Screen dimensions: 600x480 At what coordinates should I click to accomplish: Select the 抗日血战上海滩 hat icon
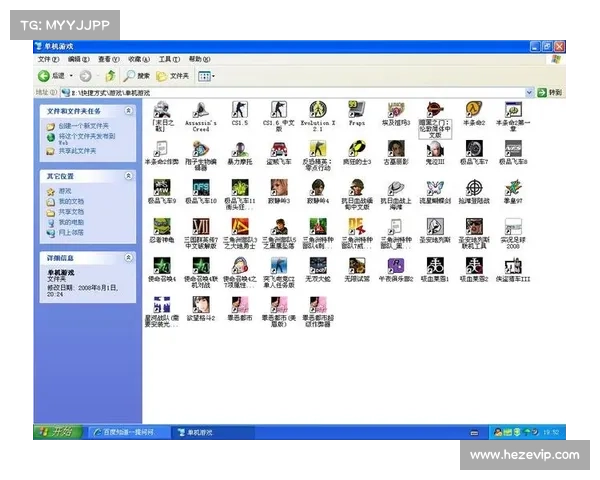click(396, 188)
